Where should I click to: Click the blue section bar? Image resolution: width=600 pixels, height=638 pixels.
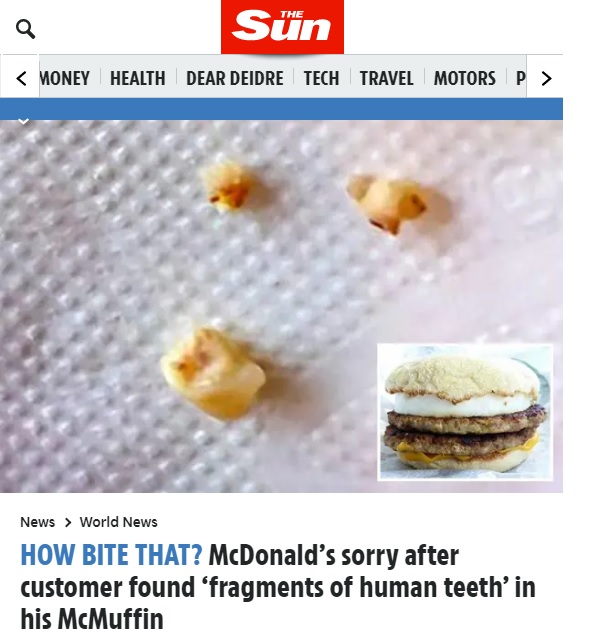(x=281, y=109)
